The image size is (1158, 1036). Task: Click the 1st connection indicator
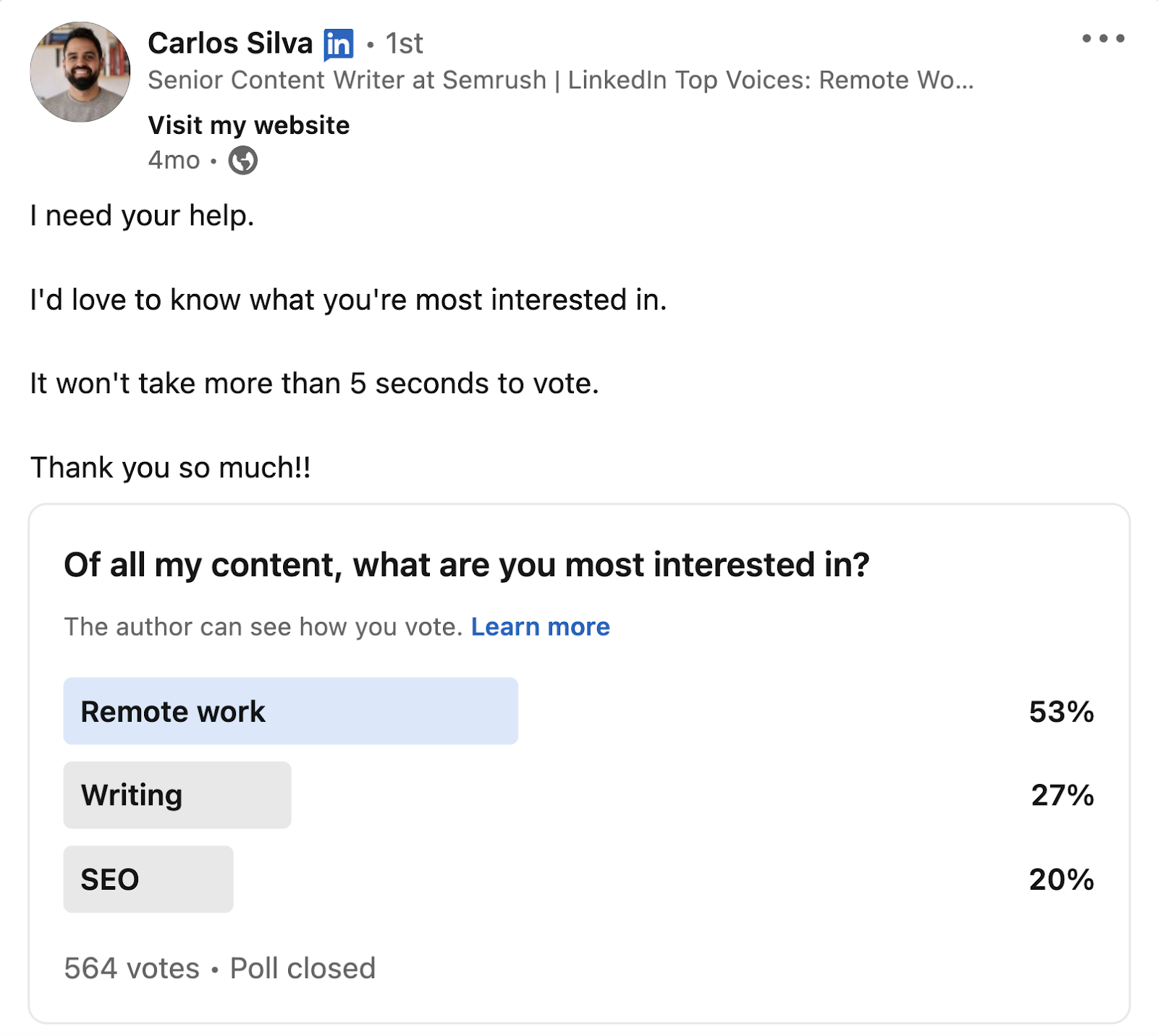[402, 42]
